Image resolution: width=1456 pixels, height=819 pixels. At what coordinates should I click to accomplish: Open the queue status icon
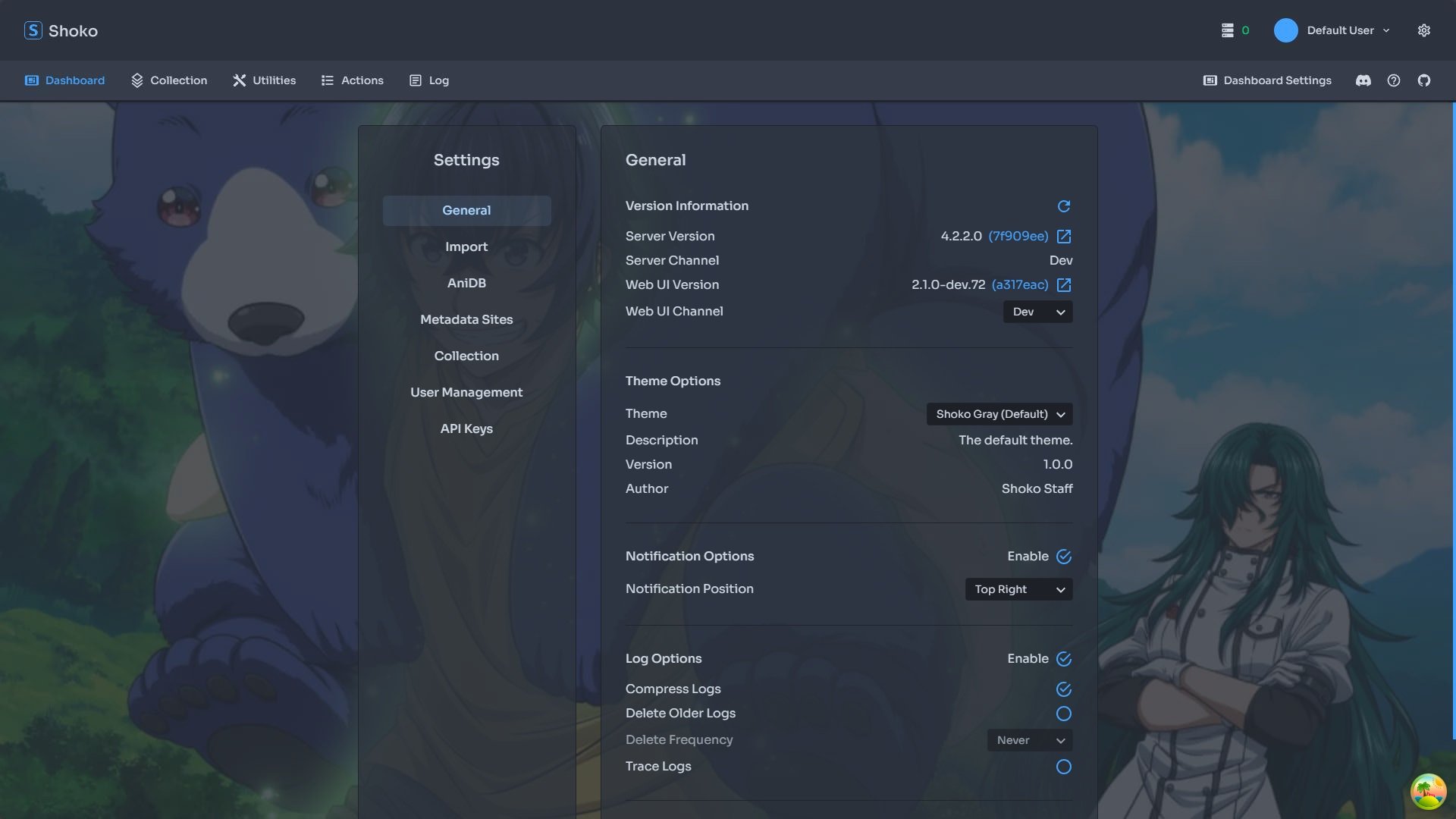1228,30
